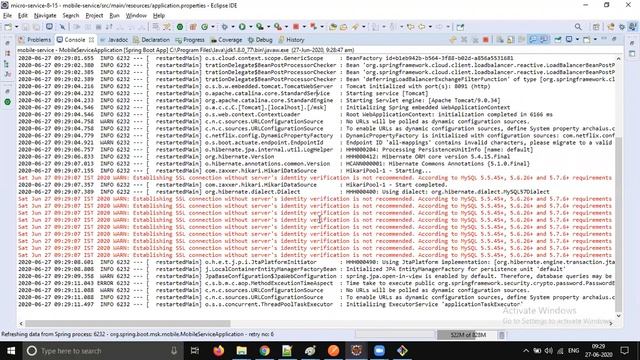The height and width of the screenshot is (360, 640).
Task: Click the Windows Start button
Action: click(x=11, y=351)
